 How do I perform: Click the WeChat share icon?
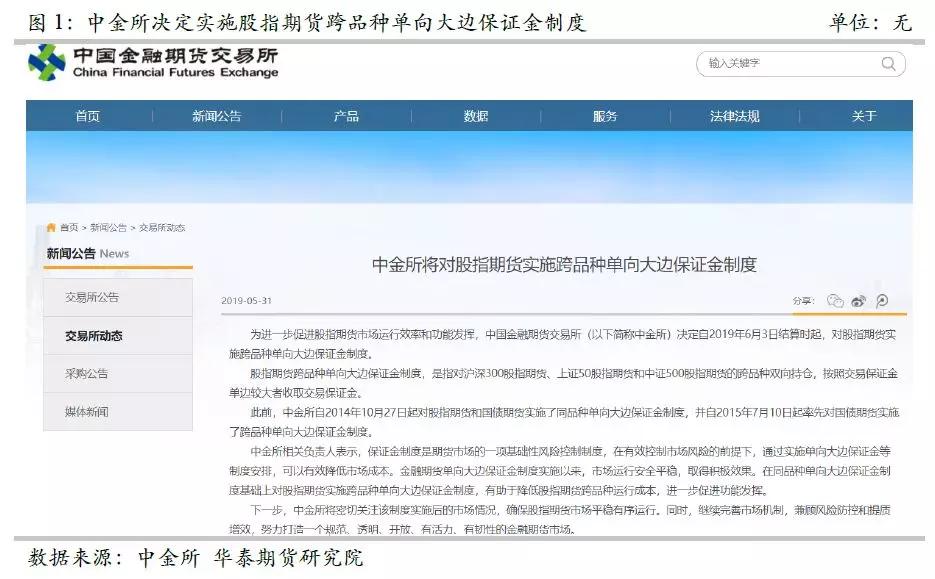836,300
